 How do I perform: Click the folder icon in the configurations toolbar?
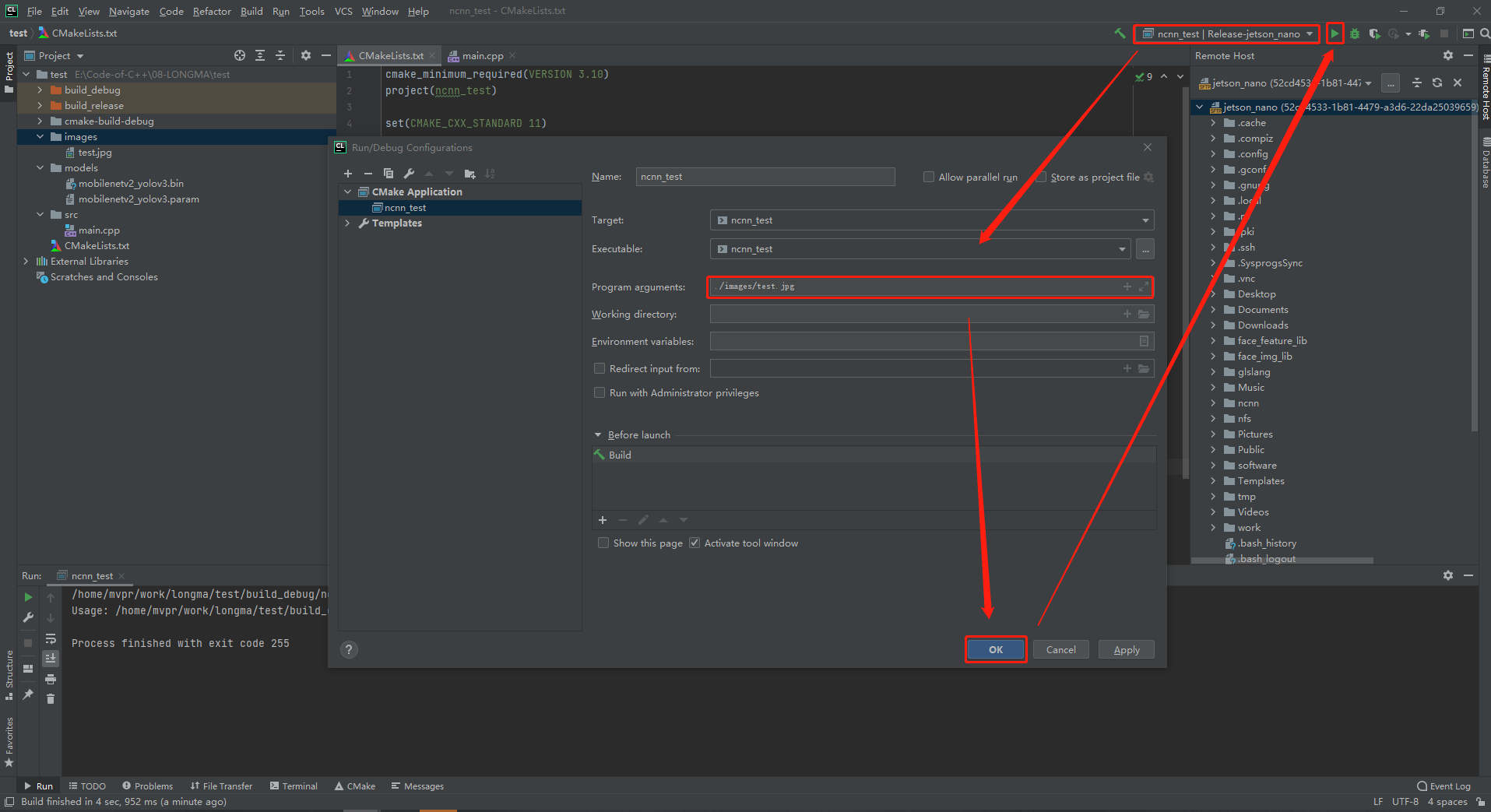tap(469, 174)
